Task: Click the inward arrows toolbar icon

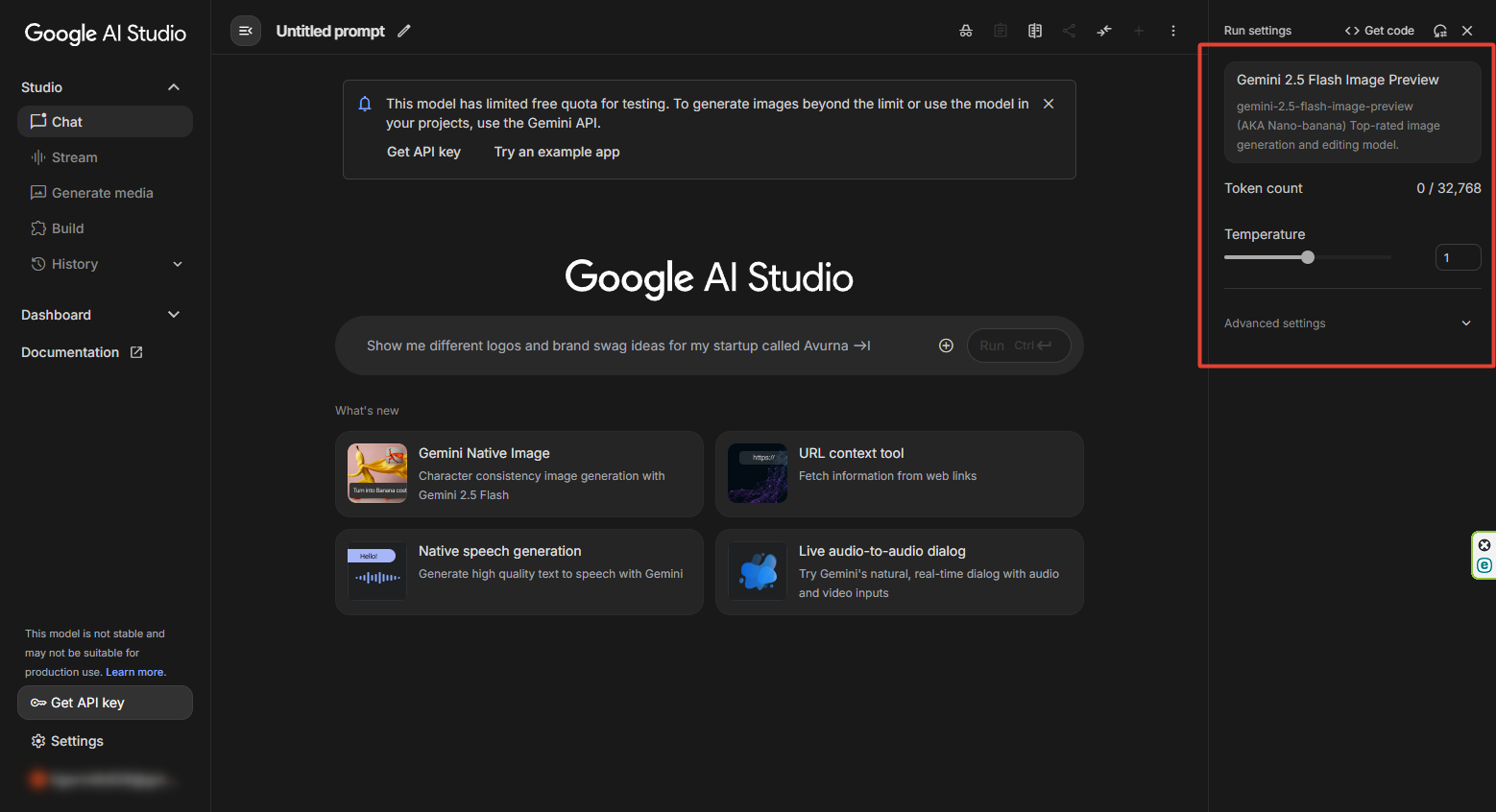Action: (1104, 31)
